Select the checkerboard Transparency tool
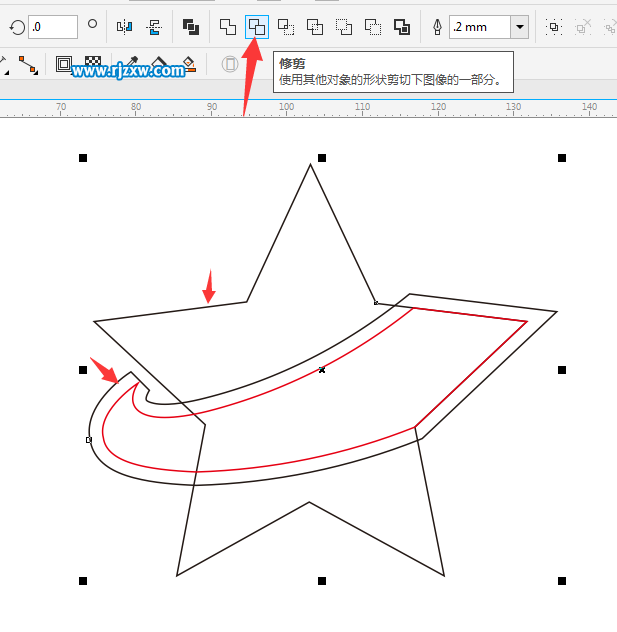Image resolution: width=617 pixels, height=632 pixels. pos(93,66)
